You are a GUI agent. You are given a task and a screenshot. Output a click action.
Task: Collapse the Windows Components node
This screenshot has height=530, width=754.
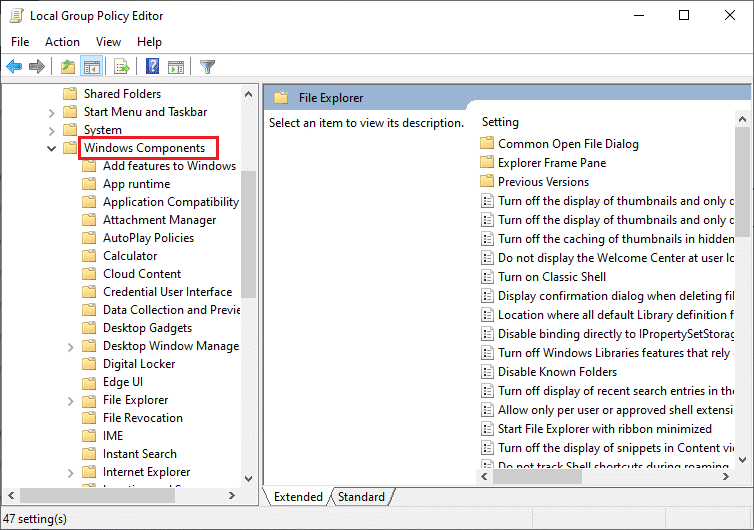(51, 148)
